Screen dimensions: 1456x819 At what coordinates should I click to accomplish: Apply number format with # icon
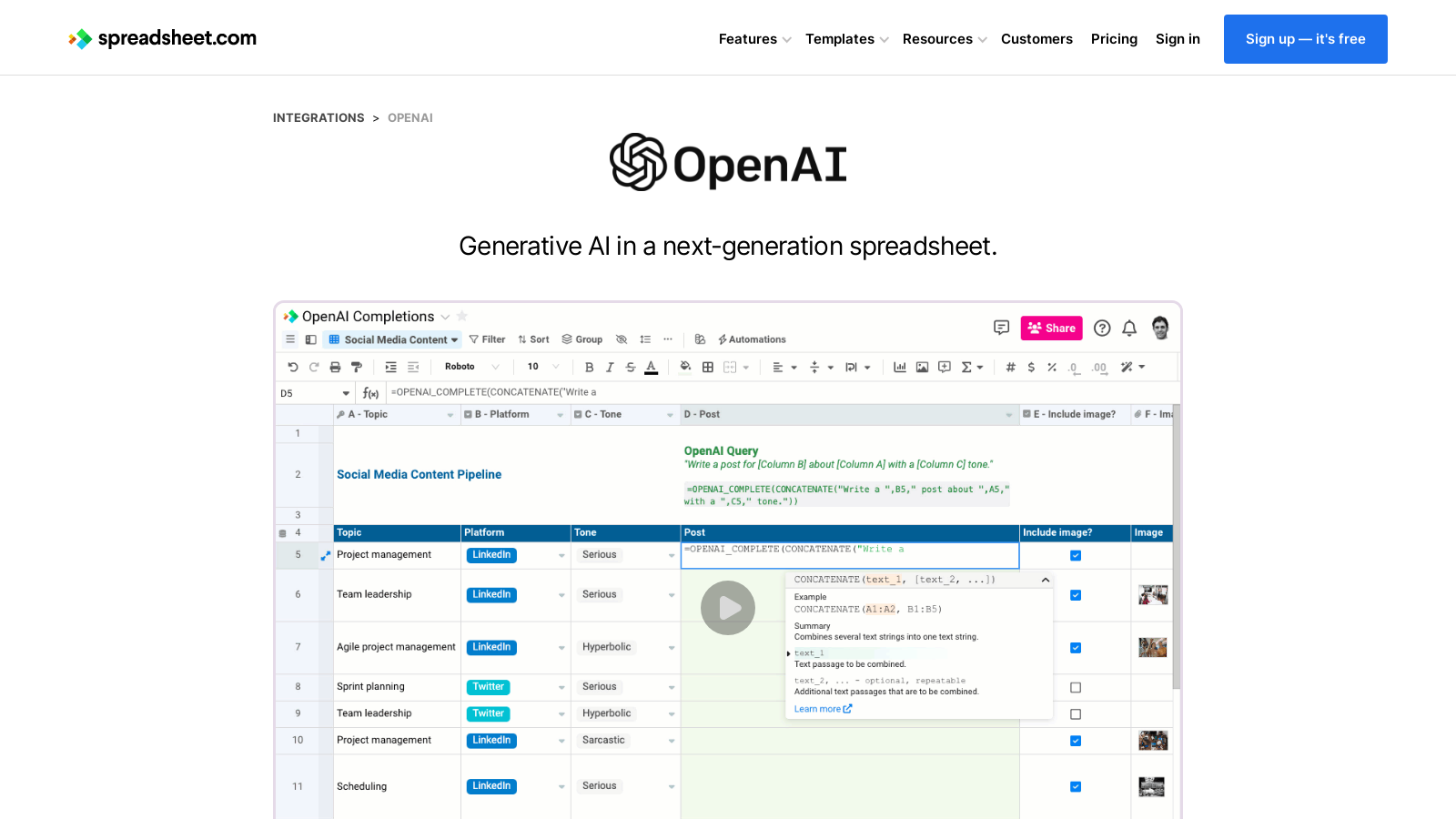pos(1010,368)
